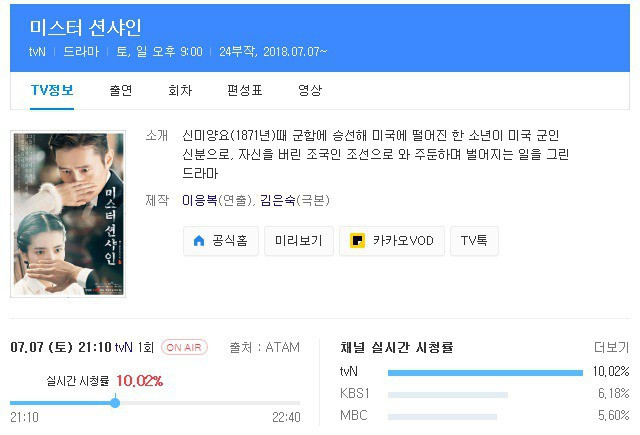Select the KBS1 row in channel ratings
Viewport: 640px width, 435px height.
(x=355, y=394)
